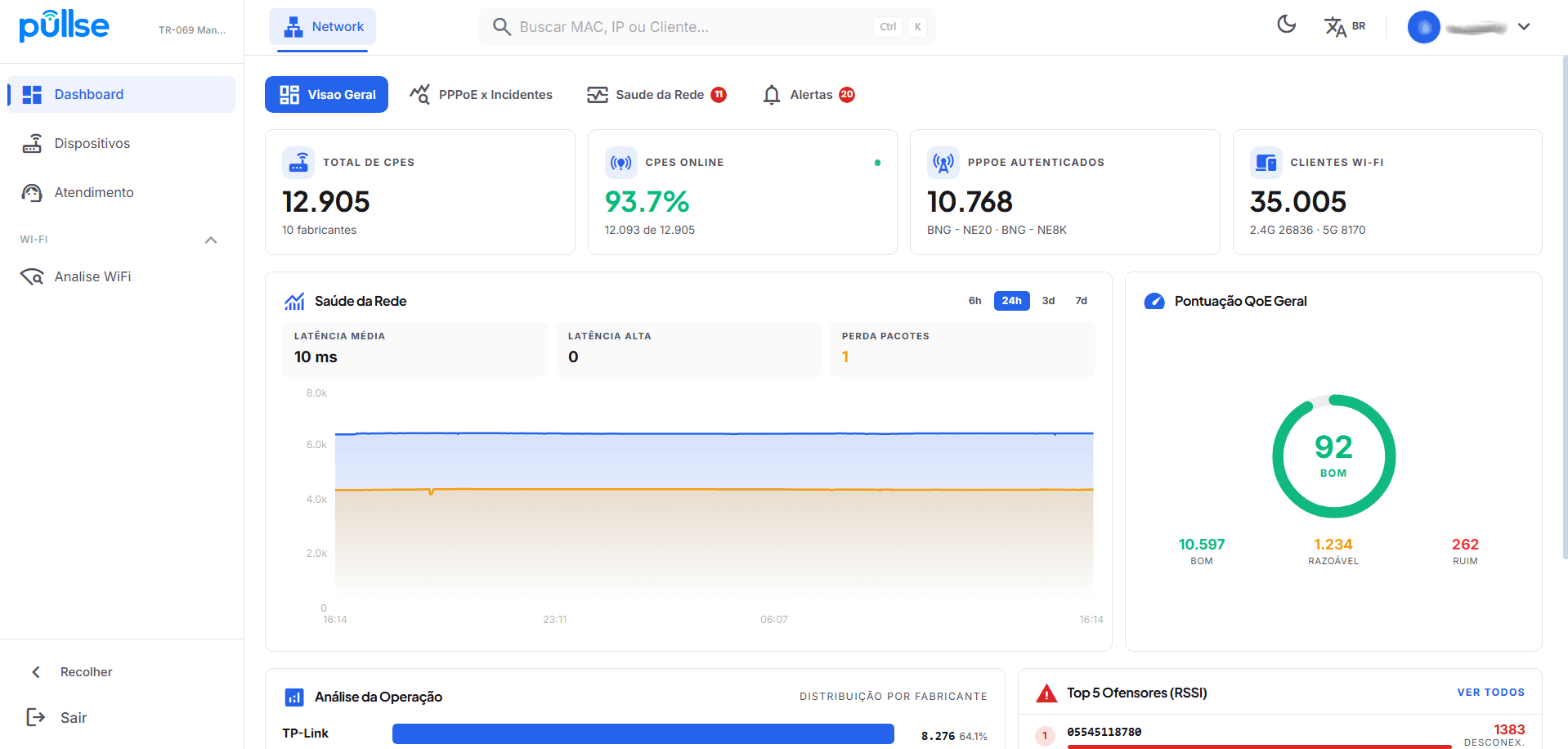Select the 24h time range

pyautogui.click(x=1011, y=301)
